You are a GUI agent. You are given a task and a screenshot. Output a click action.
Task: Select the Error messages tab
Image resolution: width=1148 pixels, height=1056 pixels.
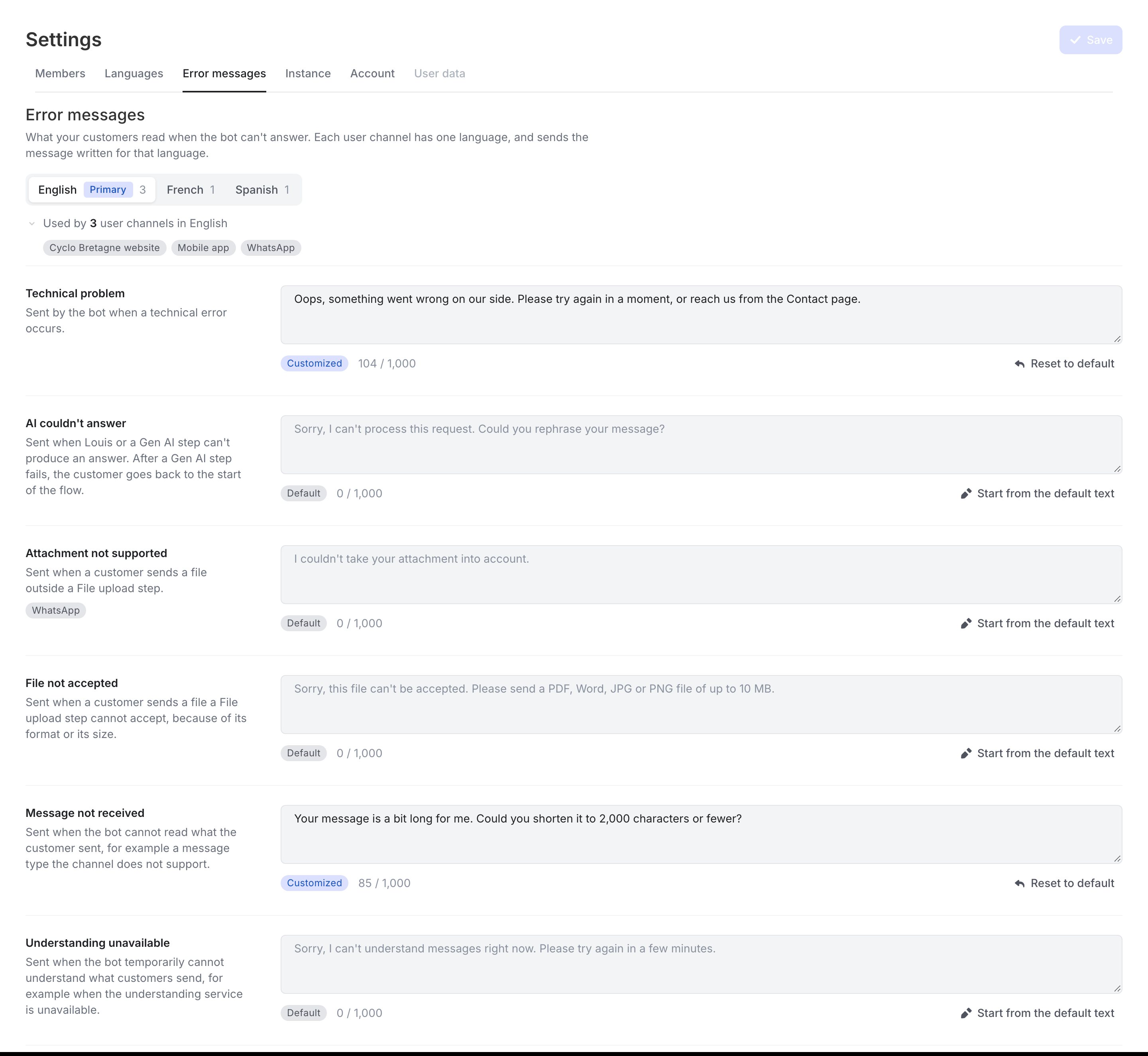[224, 74]
